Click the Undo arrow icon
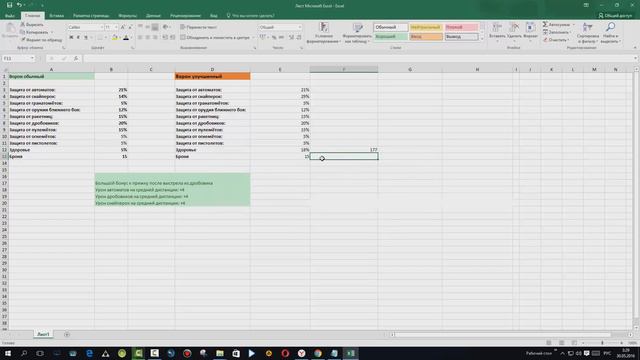The width and height of the screenshot is (640, 360). 19,5
